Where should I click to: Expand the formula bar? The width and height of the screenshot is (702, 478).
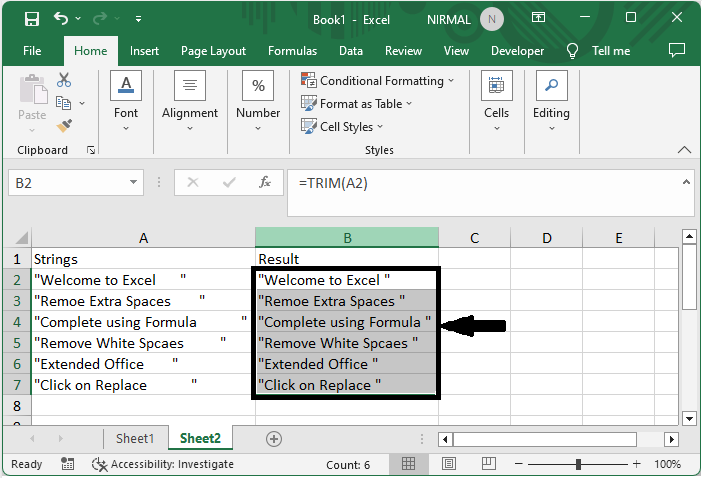point(686,182)
